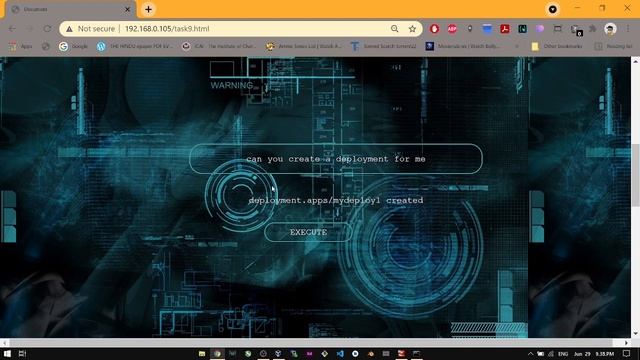Open a new browser tab with plus button

pyautogui.click(x=149, y=9)
